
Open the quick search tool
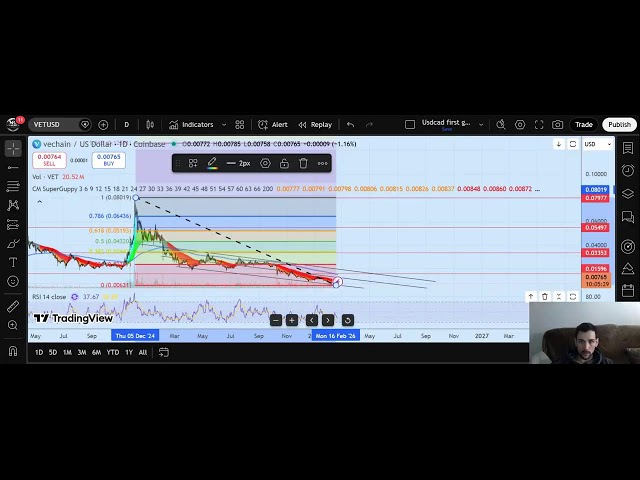coord(501,125)
